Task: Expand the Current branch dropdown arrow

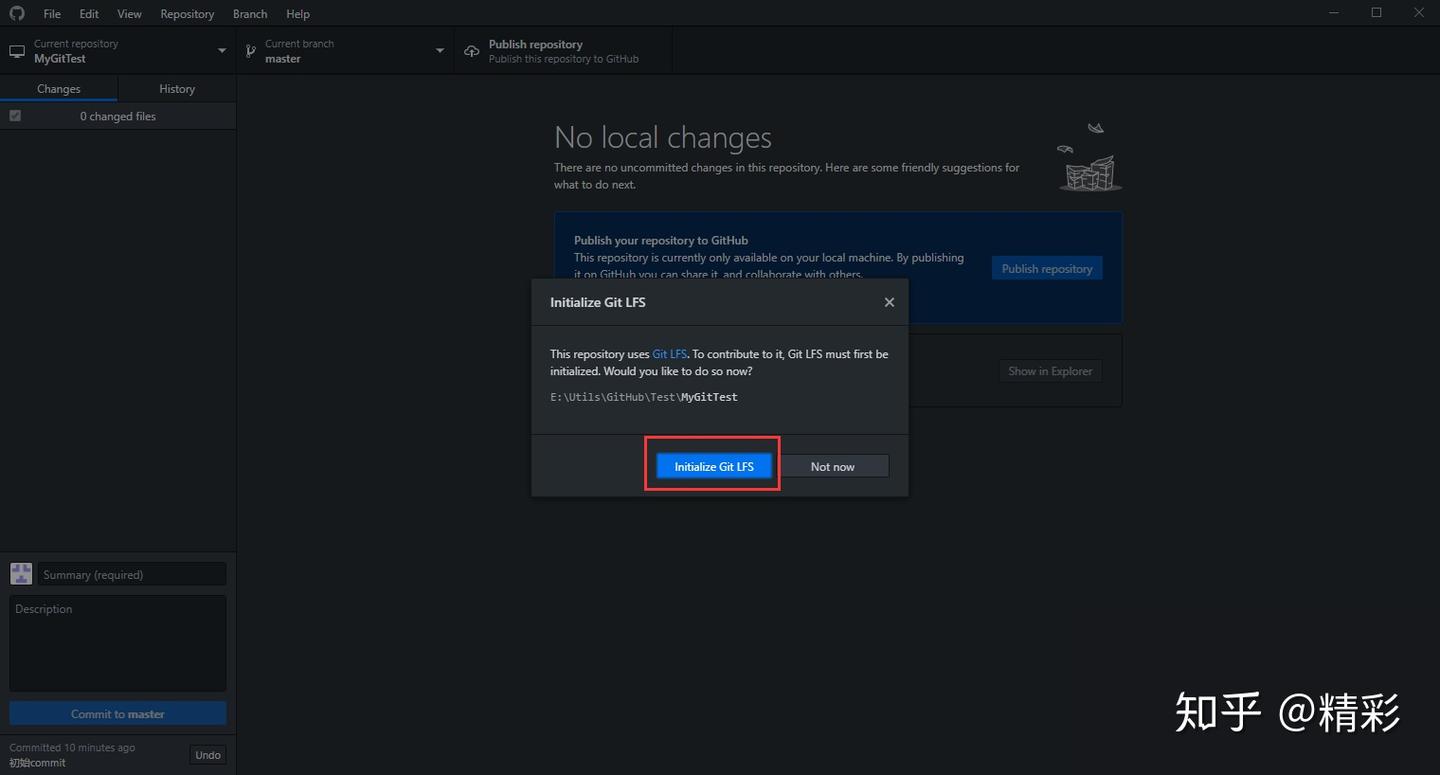Action: click(440, 51)
